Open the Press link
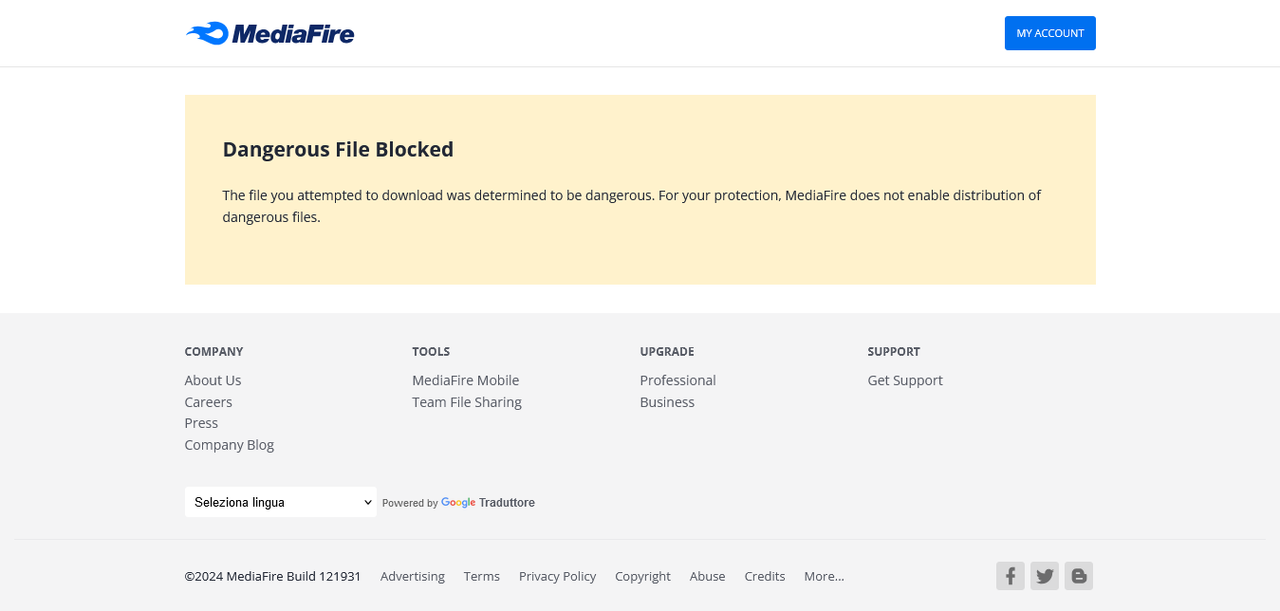Image resolution: width=1280 pixels, height=611 pixels. click(201, 423)
